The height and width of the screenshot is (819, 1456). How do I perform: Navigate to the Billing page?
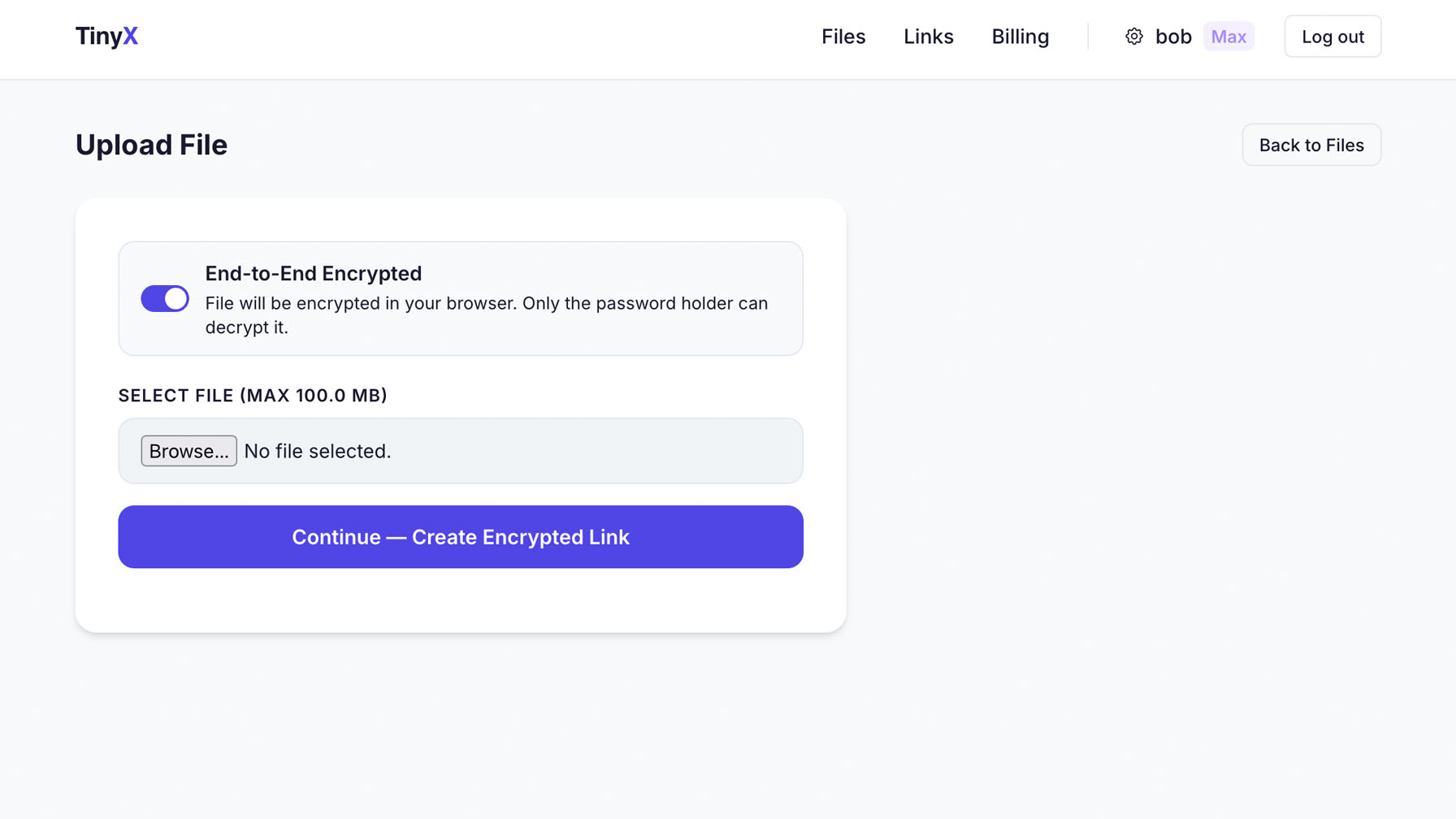pyautogui.click(x=1020, y=37)
